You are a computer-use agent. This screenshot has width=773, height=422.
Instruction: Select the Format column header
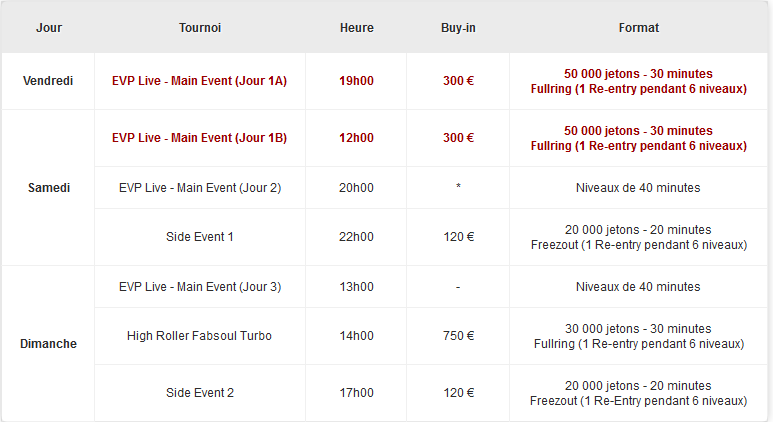click(638, 28)
